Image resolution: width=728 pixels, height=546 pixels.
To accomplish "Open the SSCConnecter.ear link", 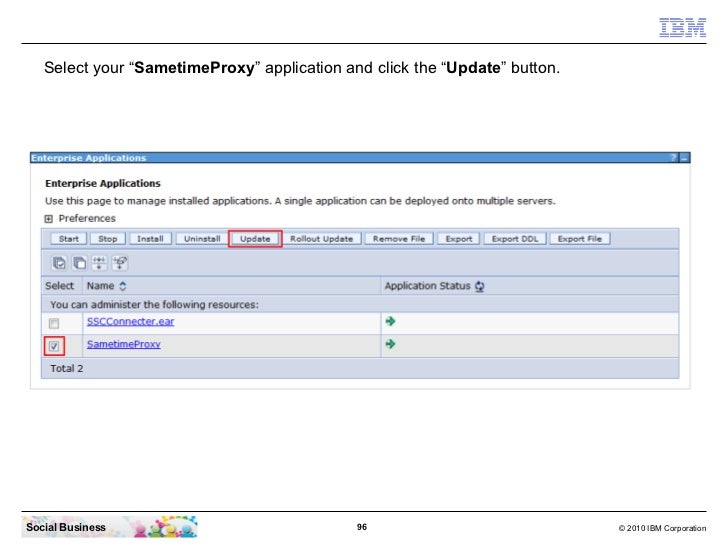I will (130, 321).
